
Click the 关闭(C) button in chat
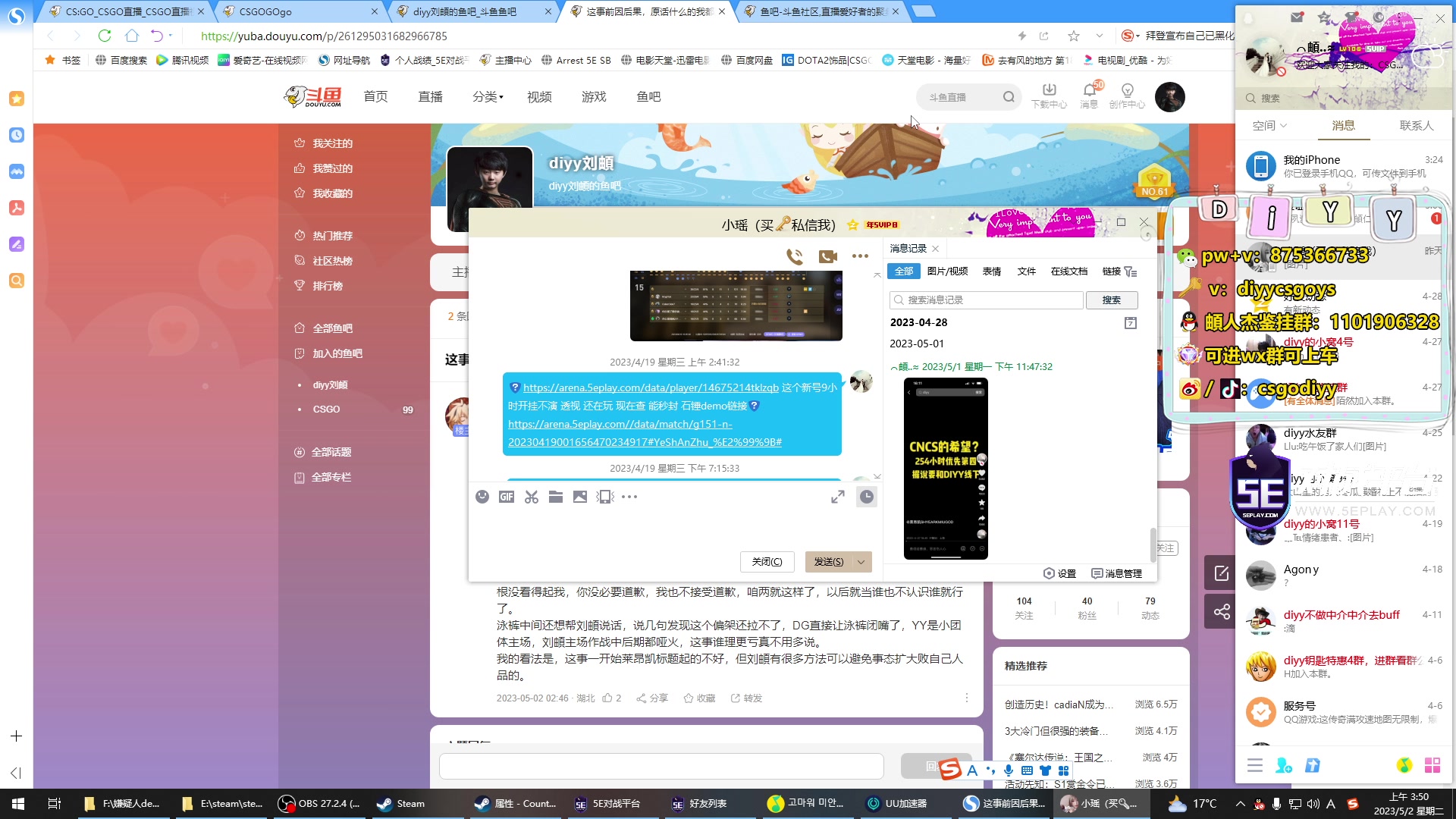point(767,562)
